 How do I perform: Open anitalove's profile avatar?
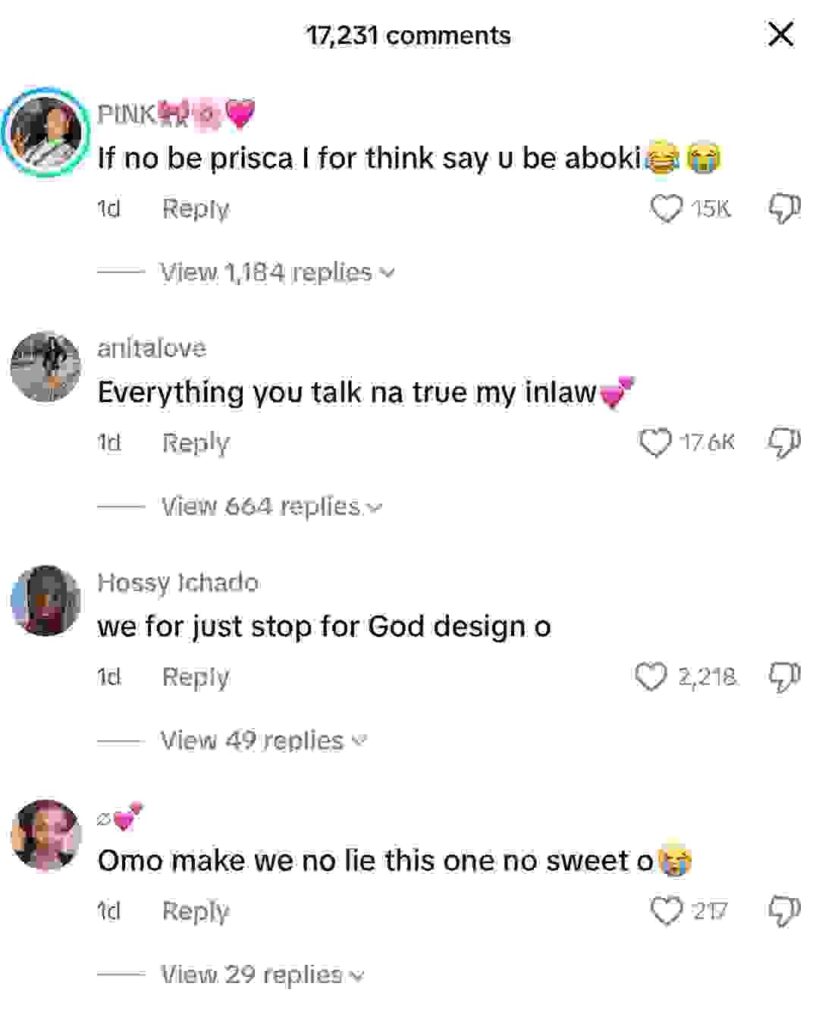[x=45, y=366]
